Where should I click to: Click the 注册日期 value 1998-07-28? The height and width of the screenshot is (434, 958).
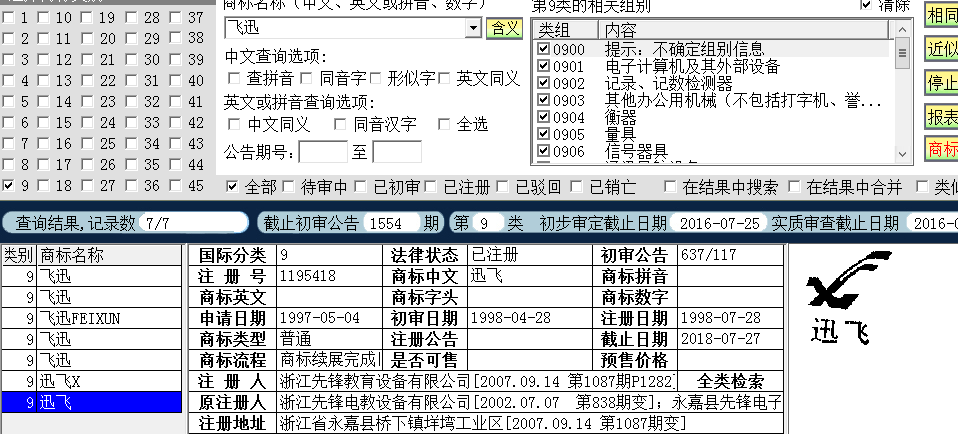(x=731, y=318)
